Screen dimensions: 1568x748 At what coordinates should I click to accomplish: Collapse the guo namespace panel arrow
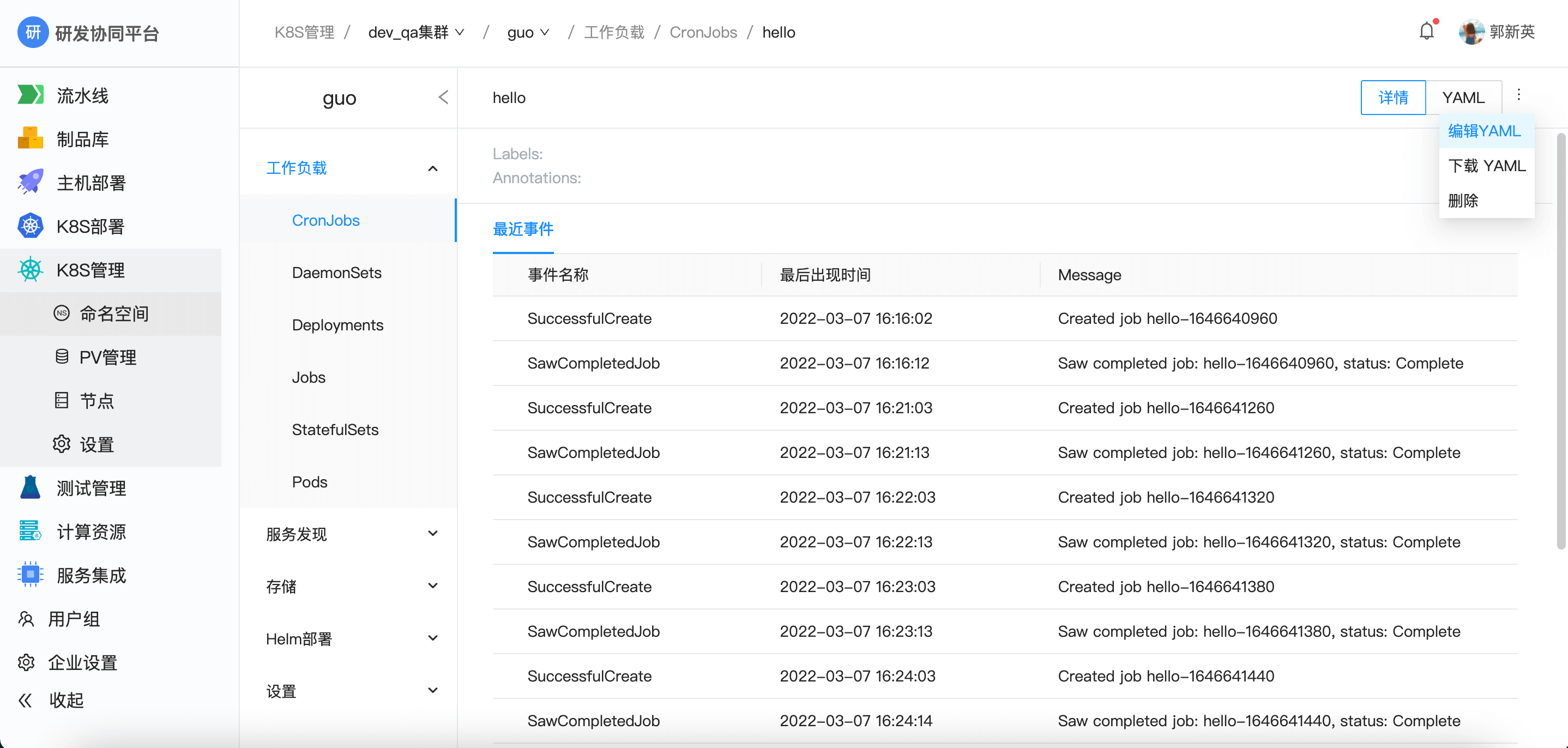[443, 98]
